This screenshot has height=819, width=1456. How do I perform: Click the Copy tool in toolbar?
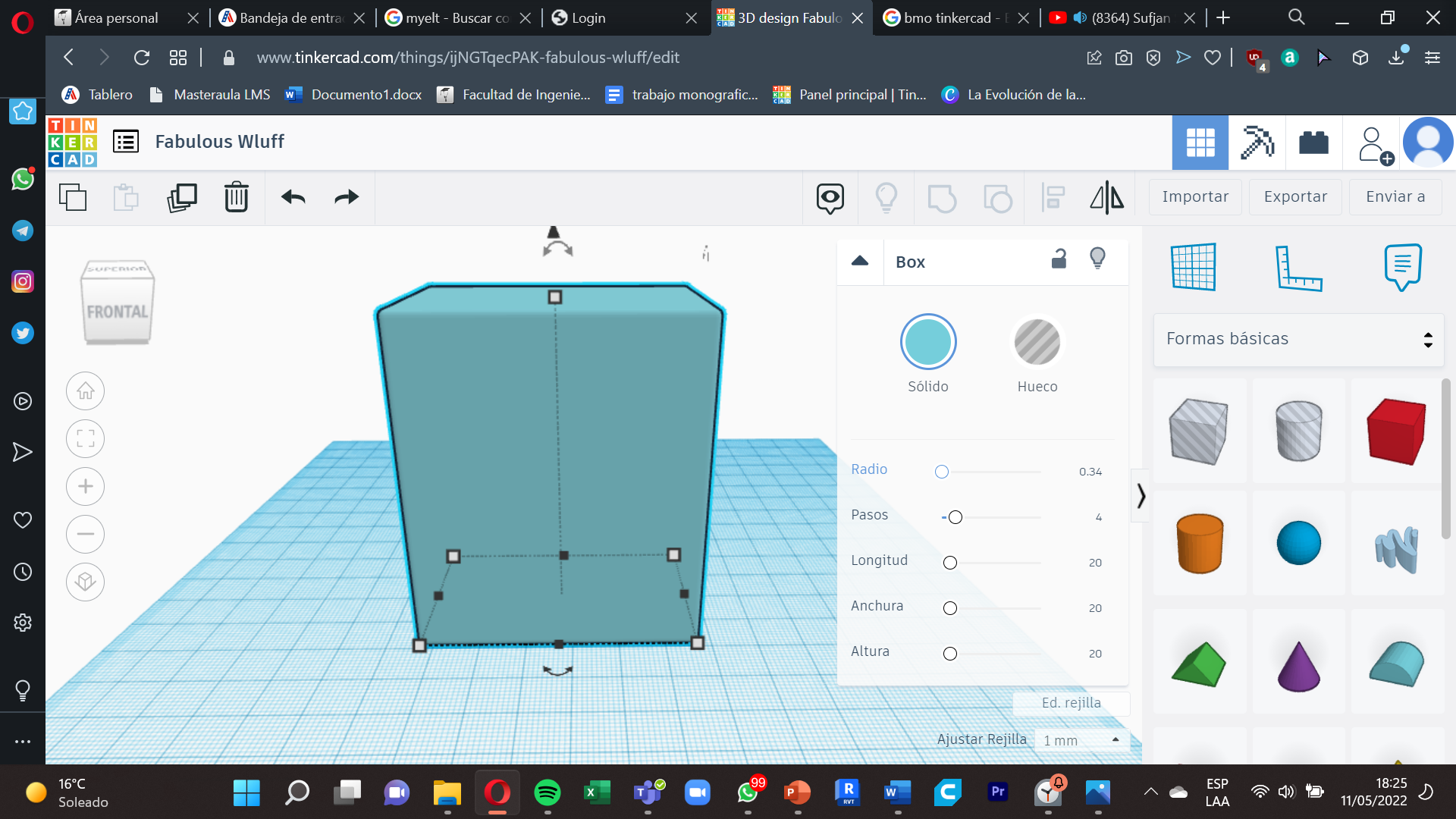coord(73,197)
